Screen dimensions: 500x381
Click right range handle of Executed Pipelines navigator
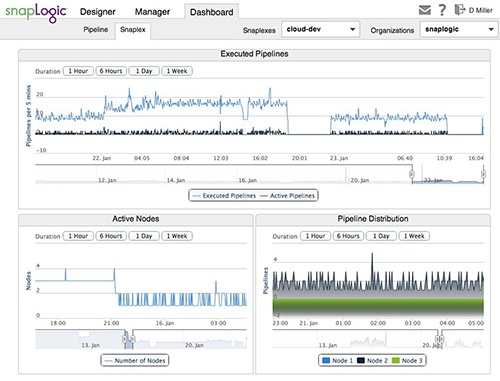(483, 174)
